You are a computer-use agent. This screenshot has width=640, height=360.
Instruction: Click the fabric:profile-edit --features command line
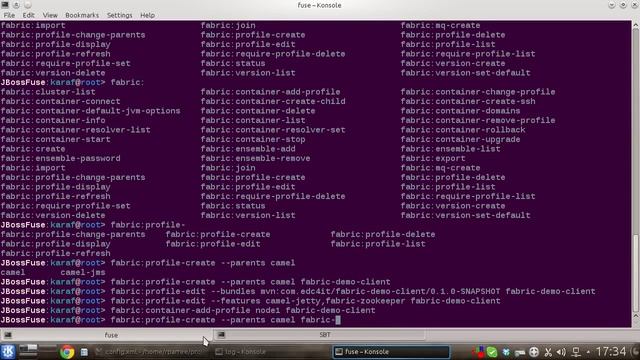point(305,301)
